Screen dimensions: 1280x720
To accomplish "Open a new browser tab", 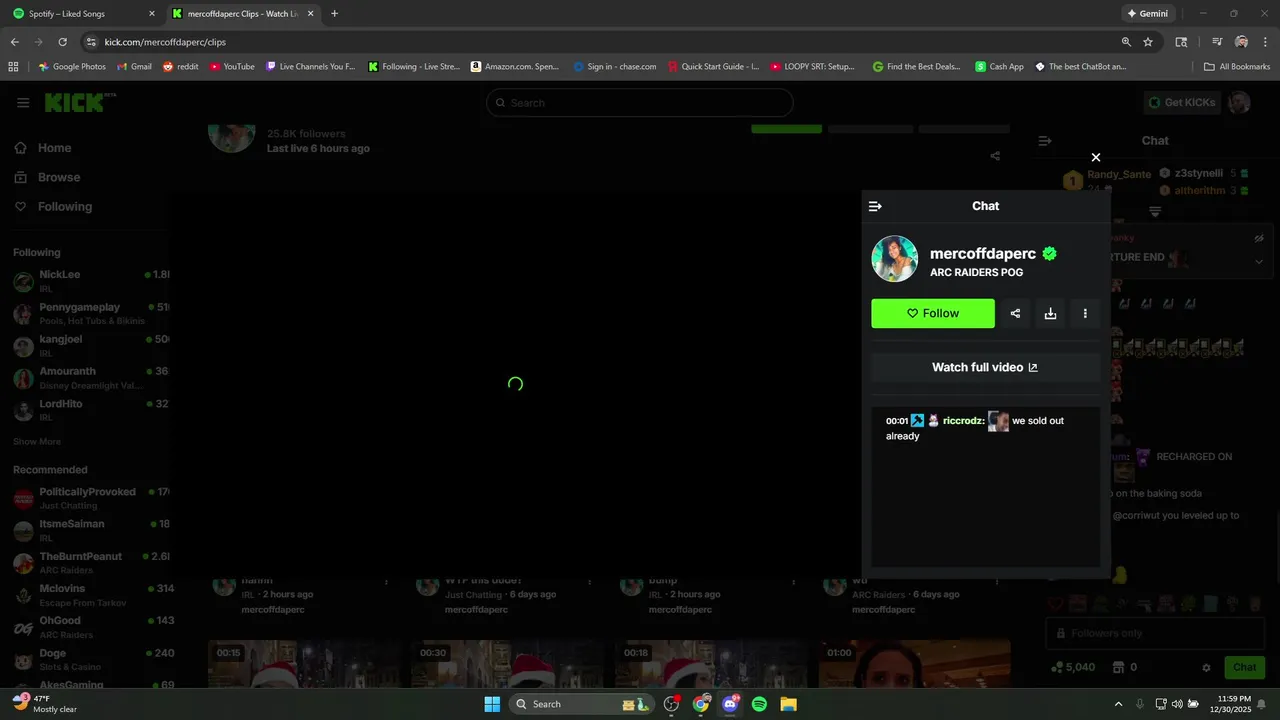I will pos(334,14).
